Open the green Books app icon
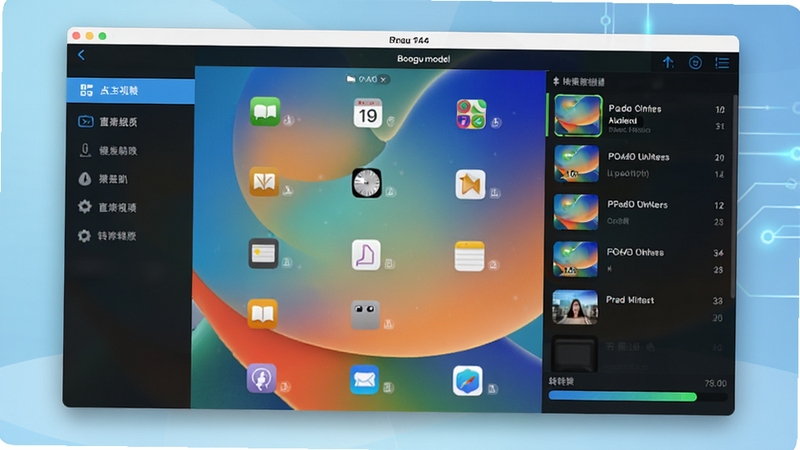 point(265,111)
